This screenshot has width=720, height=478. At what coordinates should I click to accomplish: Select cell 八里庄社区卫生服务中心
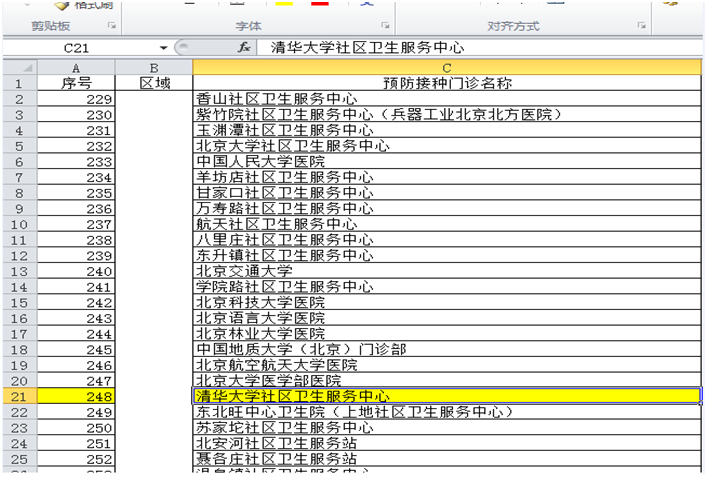[447, 240]
